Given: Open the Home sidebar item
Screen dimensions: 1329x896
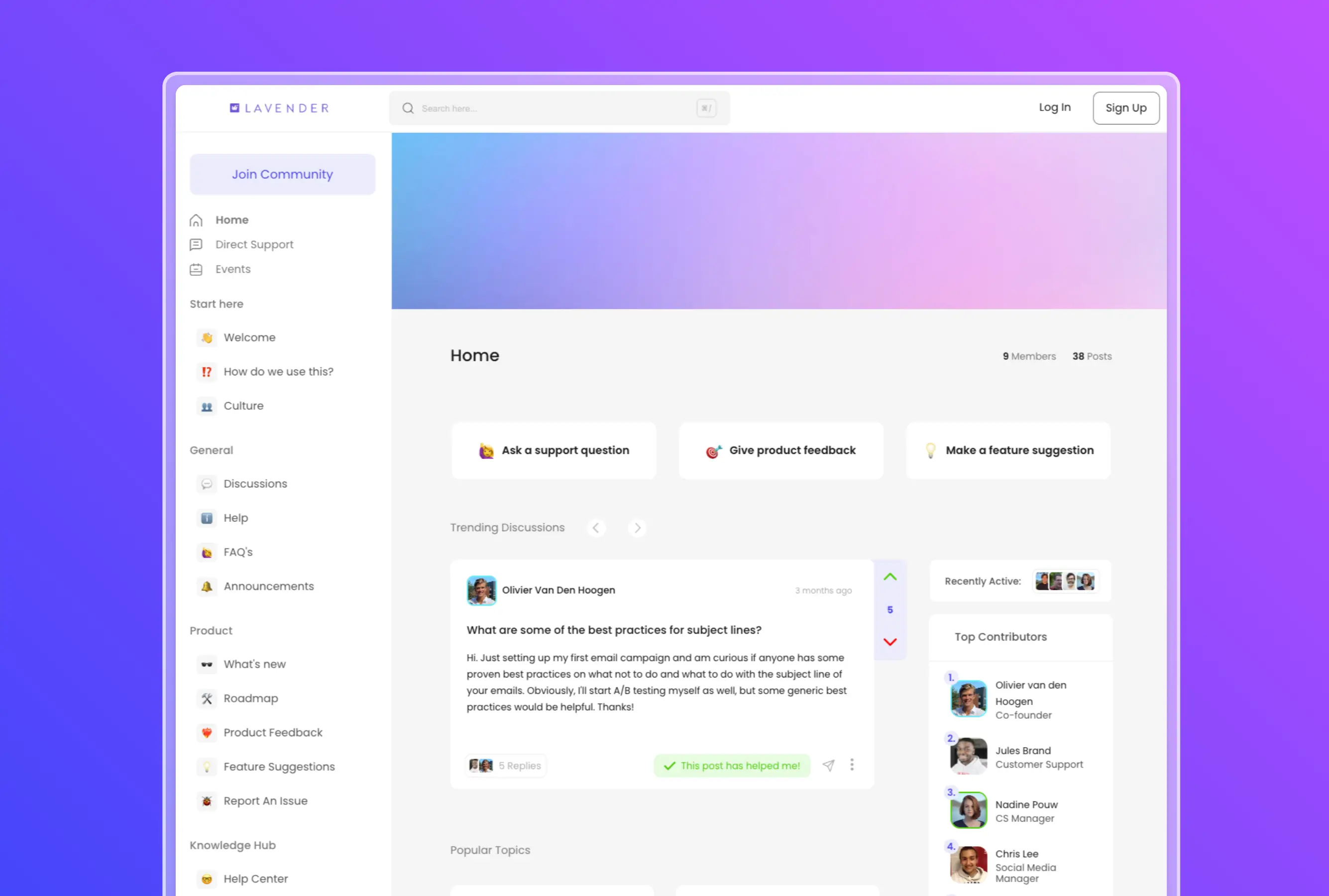Looking at the screenshot, I should [x=231, y=220].
